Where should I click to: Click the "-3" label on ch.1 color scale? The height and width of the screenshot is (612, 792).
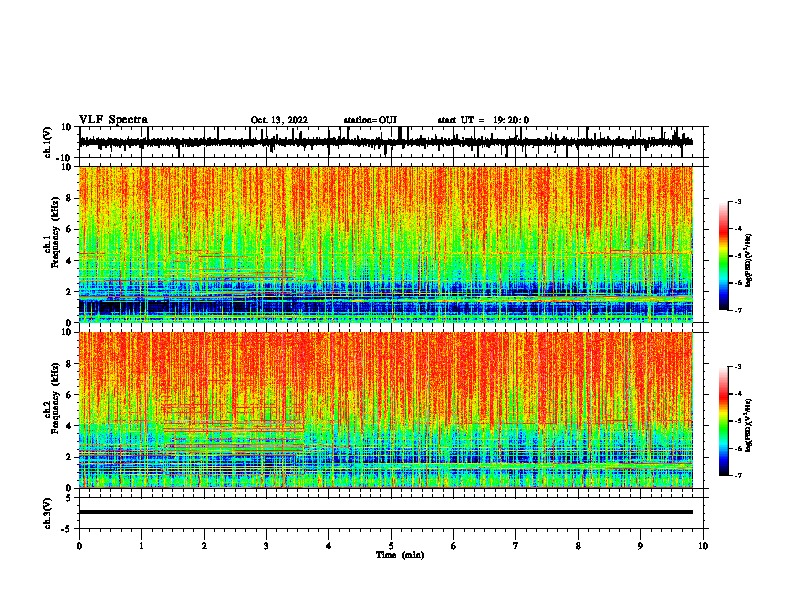click(x=737, y=201)
